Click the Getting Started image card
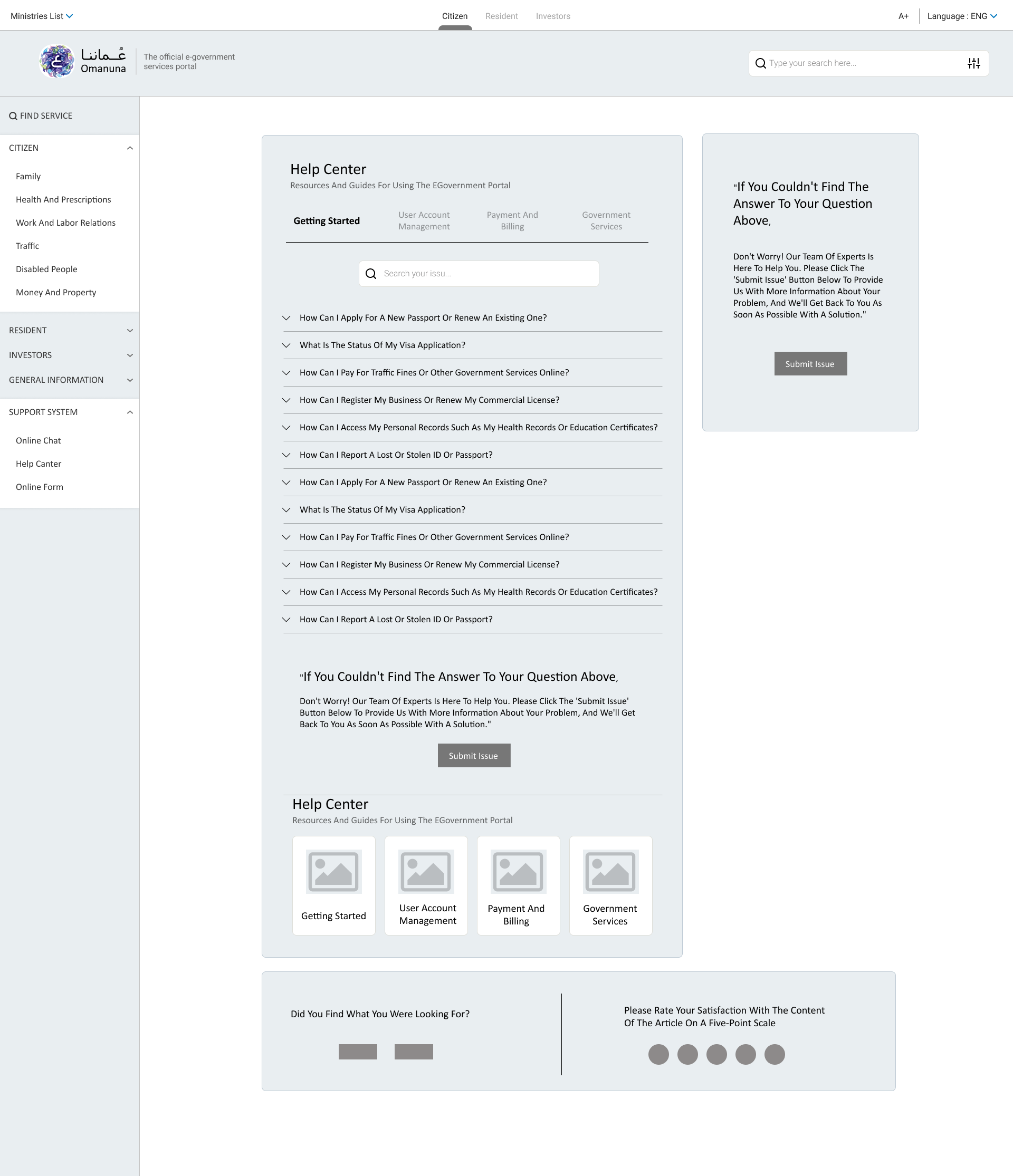The width and height of the screenshot is (1013, 1176). click(334, 885)
